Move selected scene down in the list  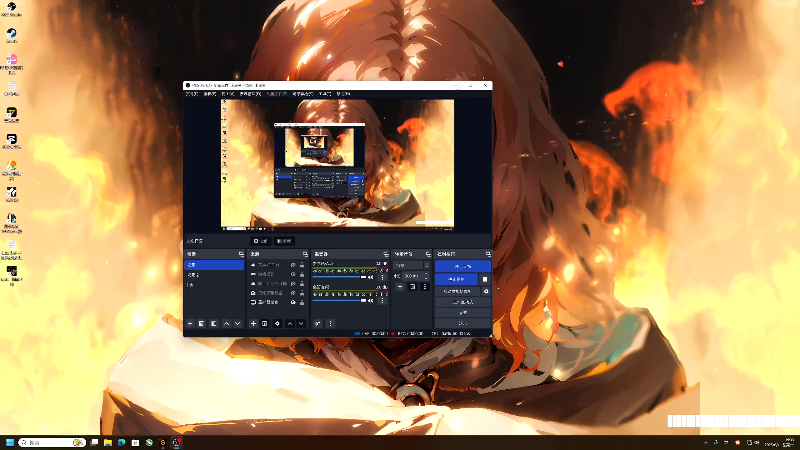pos(237,323)
